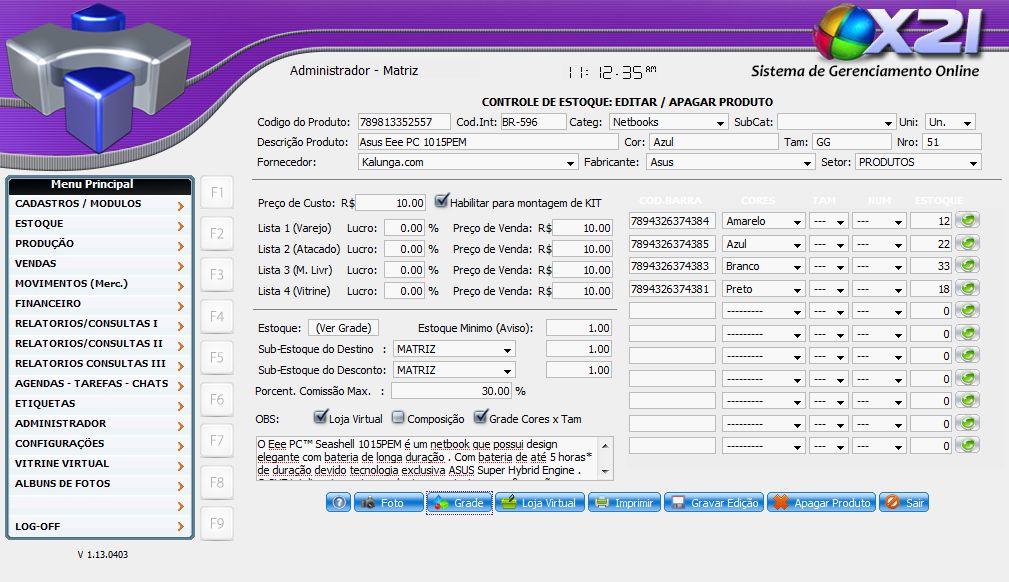Select FINANCEIRO from Menu Principal
Image resolution: width=1009 pixels, height=582 pixels.
click(98, 304)
